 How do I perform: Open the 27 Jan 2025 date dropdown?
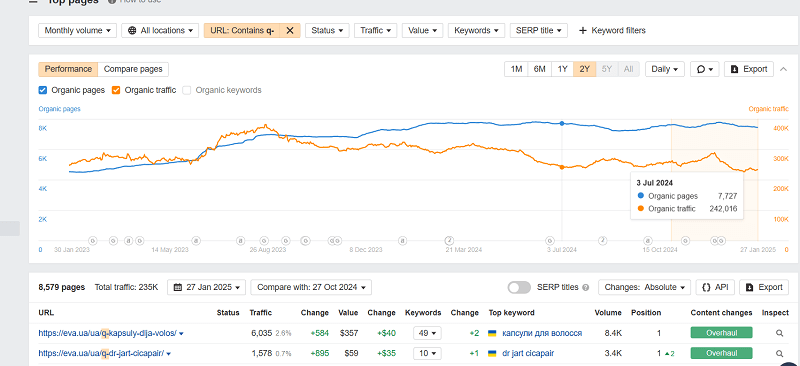pos(207,287)
